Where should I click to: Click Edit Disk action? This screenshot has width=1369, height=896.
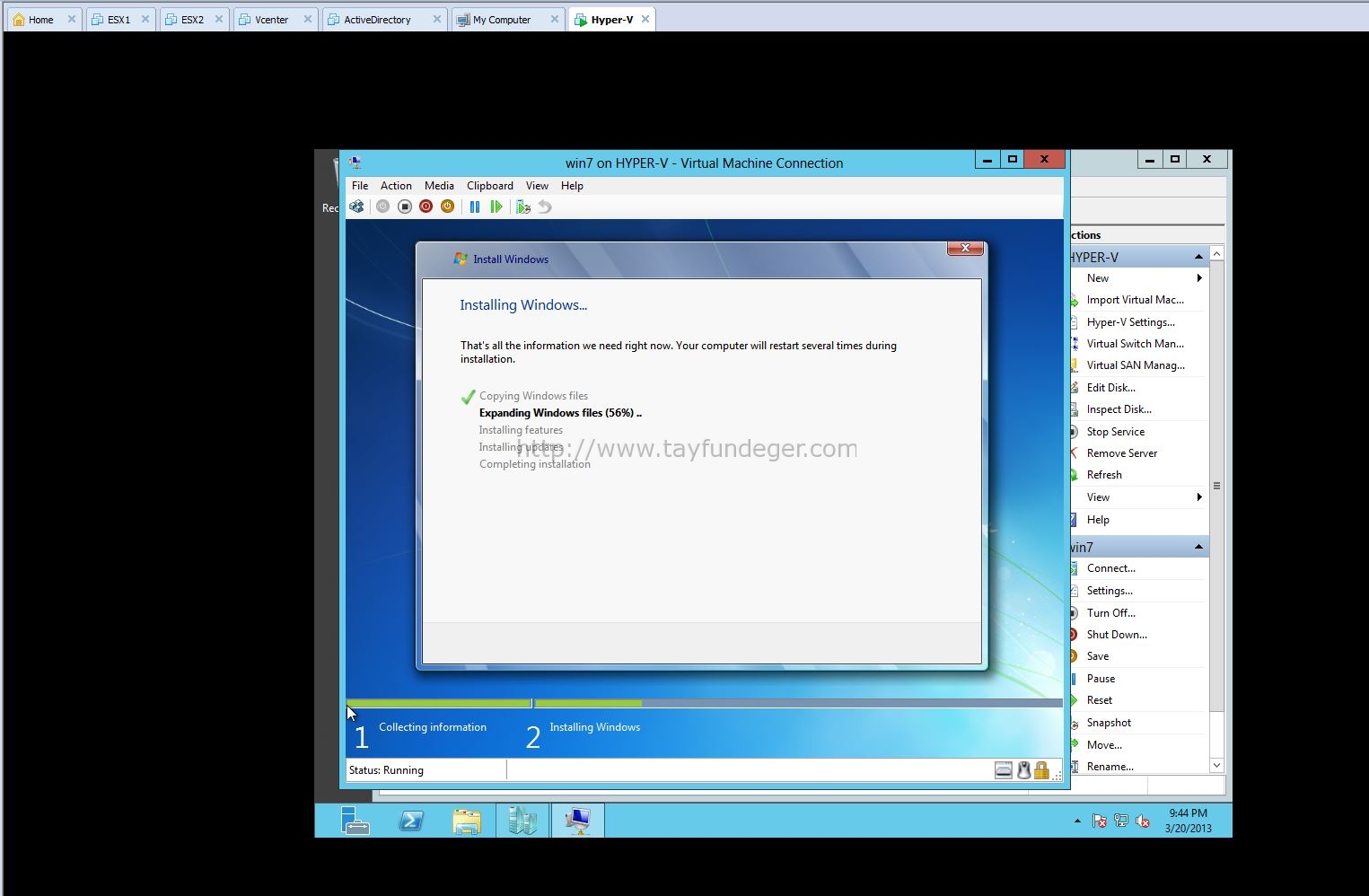click(1110, 388)
